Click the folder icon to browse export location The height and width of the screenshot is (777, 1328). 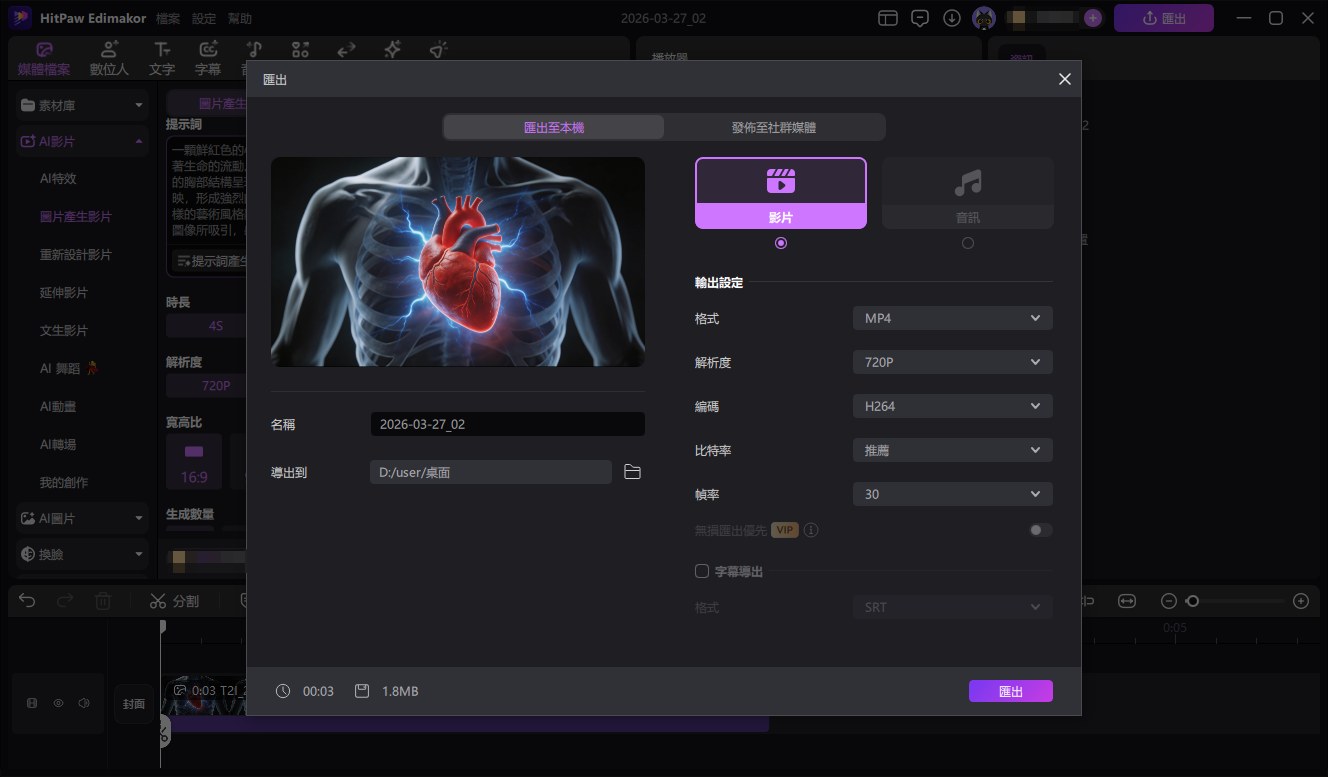tap(632, 472)
